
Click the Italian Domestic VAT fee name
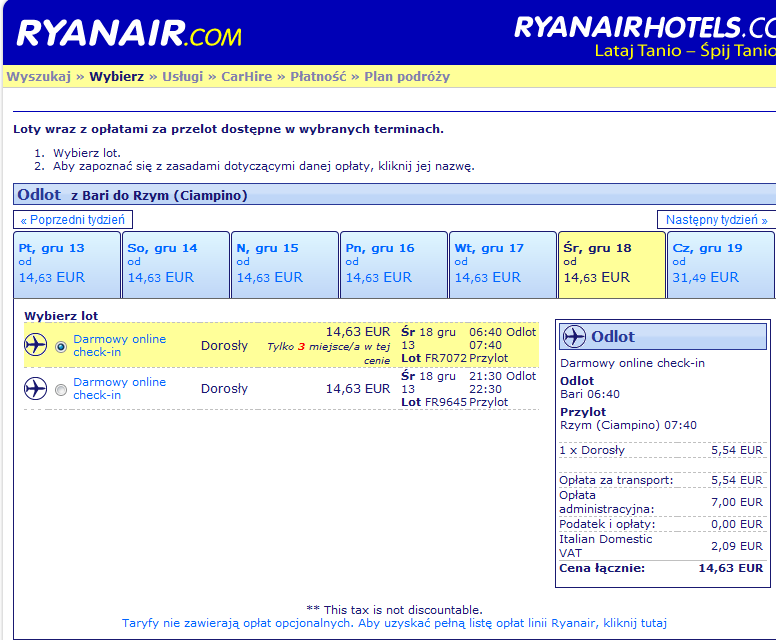click(x=606, y=546)
